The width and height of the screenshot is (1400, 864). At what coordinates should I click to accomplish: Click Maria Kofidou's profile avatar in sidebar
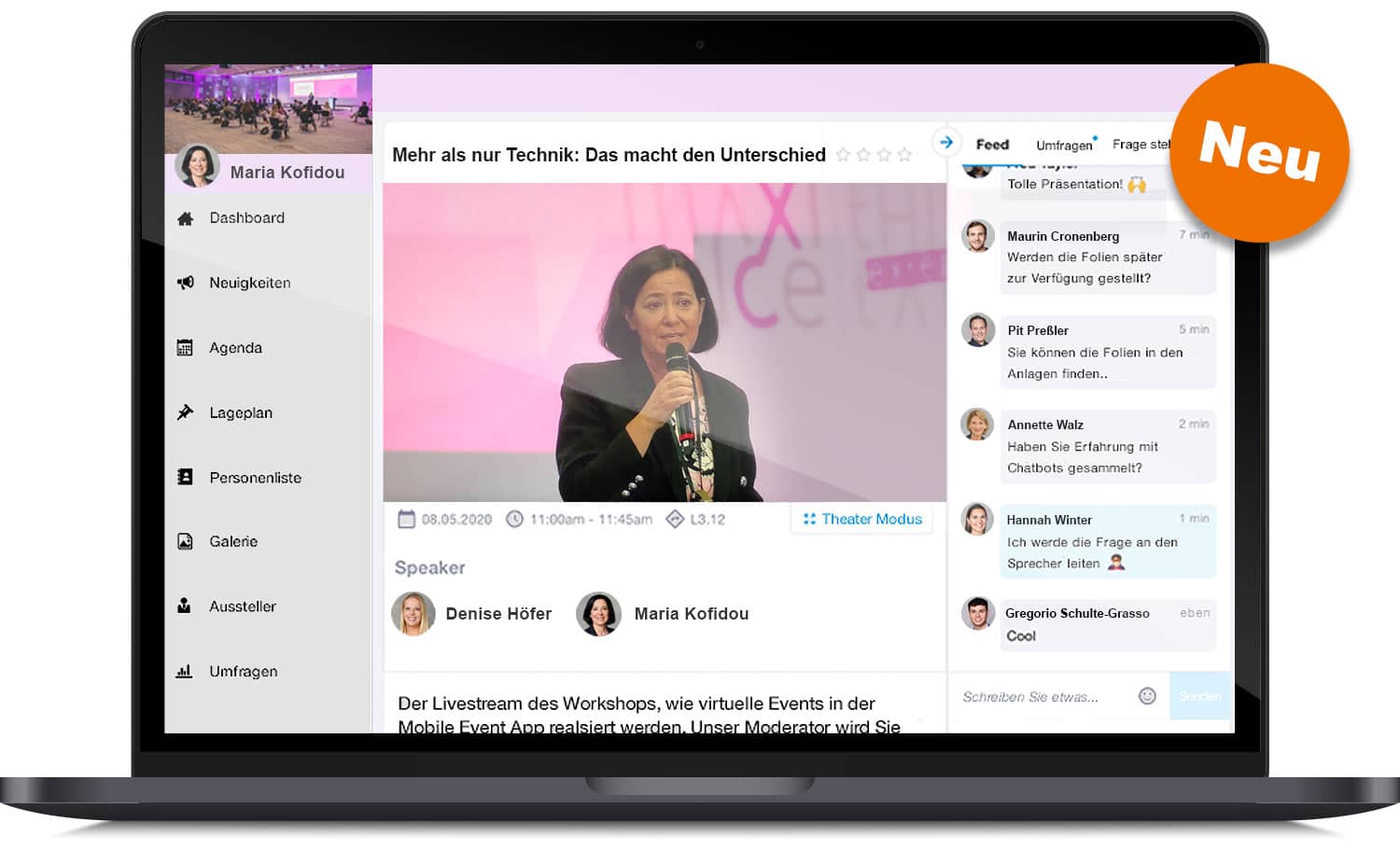click(197, 166)
